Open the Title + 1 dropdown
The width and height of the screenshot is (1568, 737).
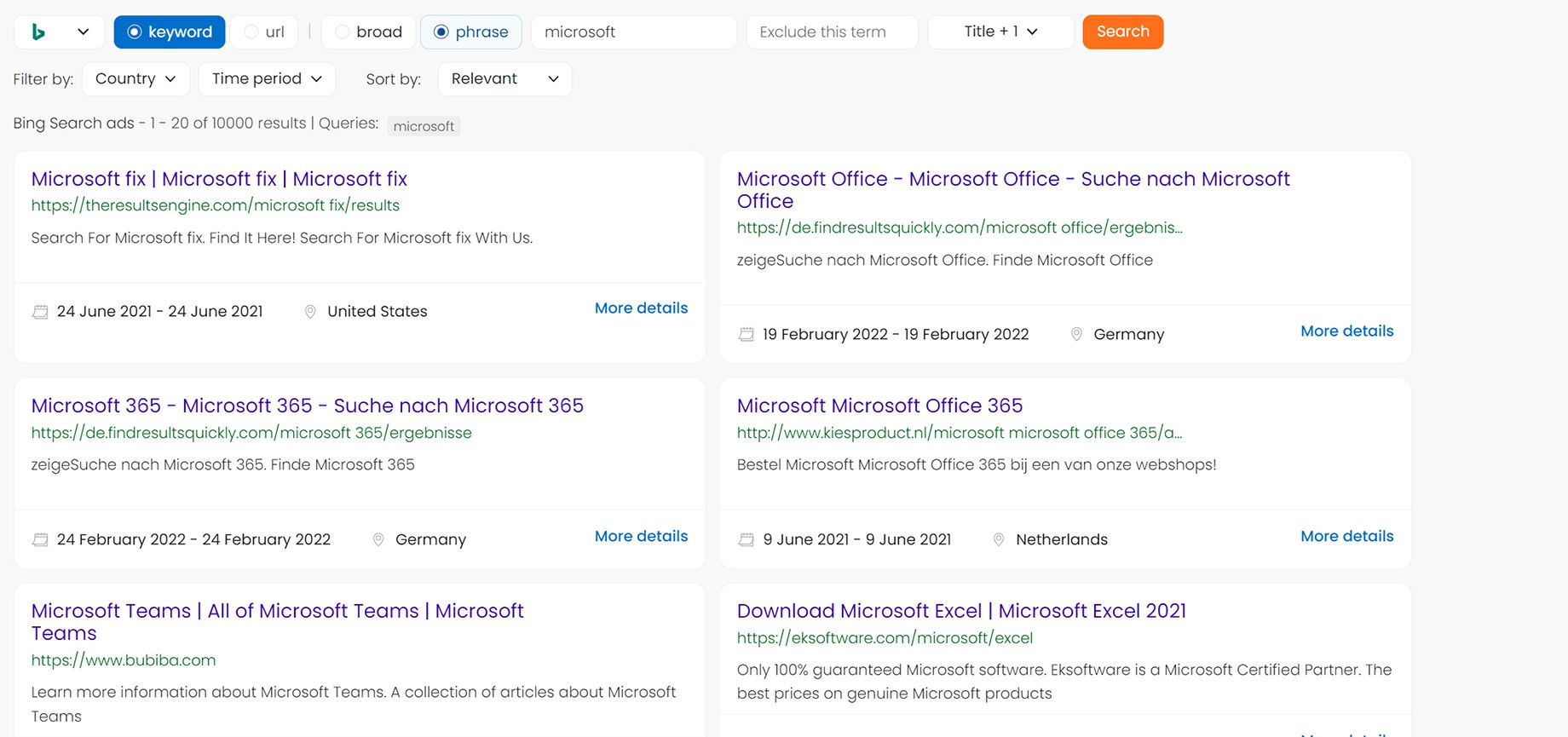(x=1000, y=32)
